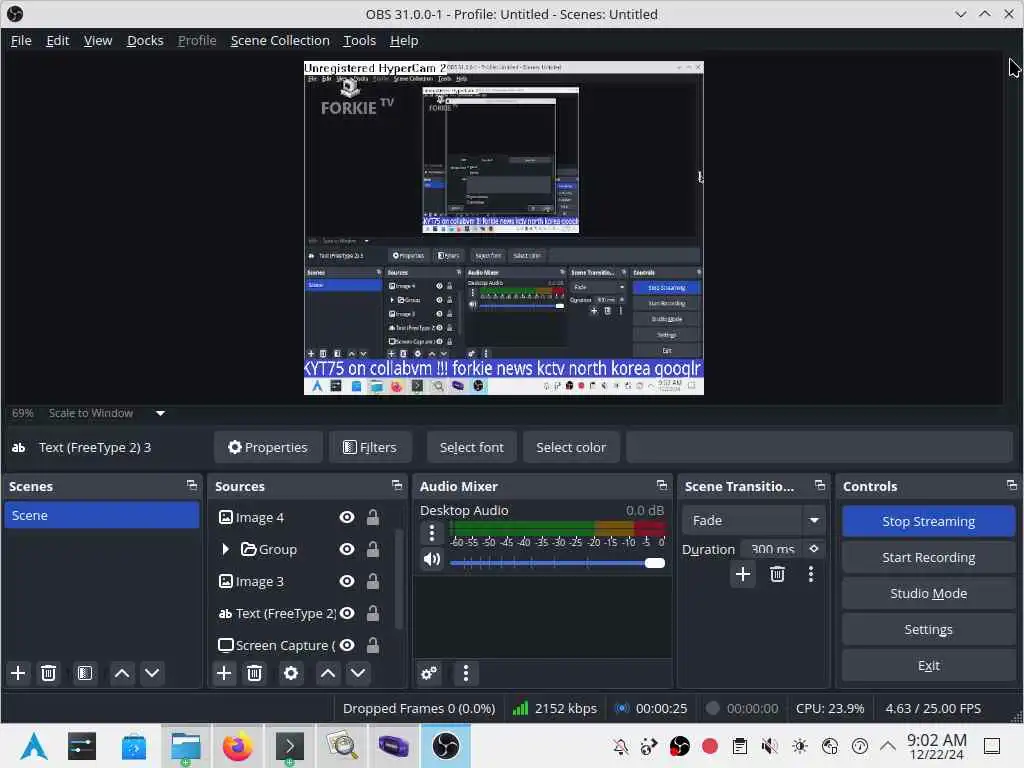The image size is (1024, 768).
Task: Toggle visibility of Image 4 source
Action: 347,517
